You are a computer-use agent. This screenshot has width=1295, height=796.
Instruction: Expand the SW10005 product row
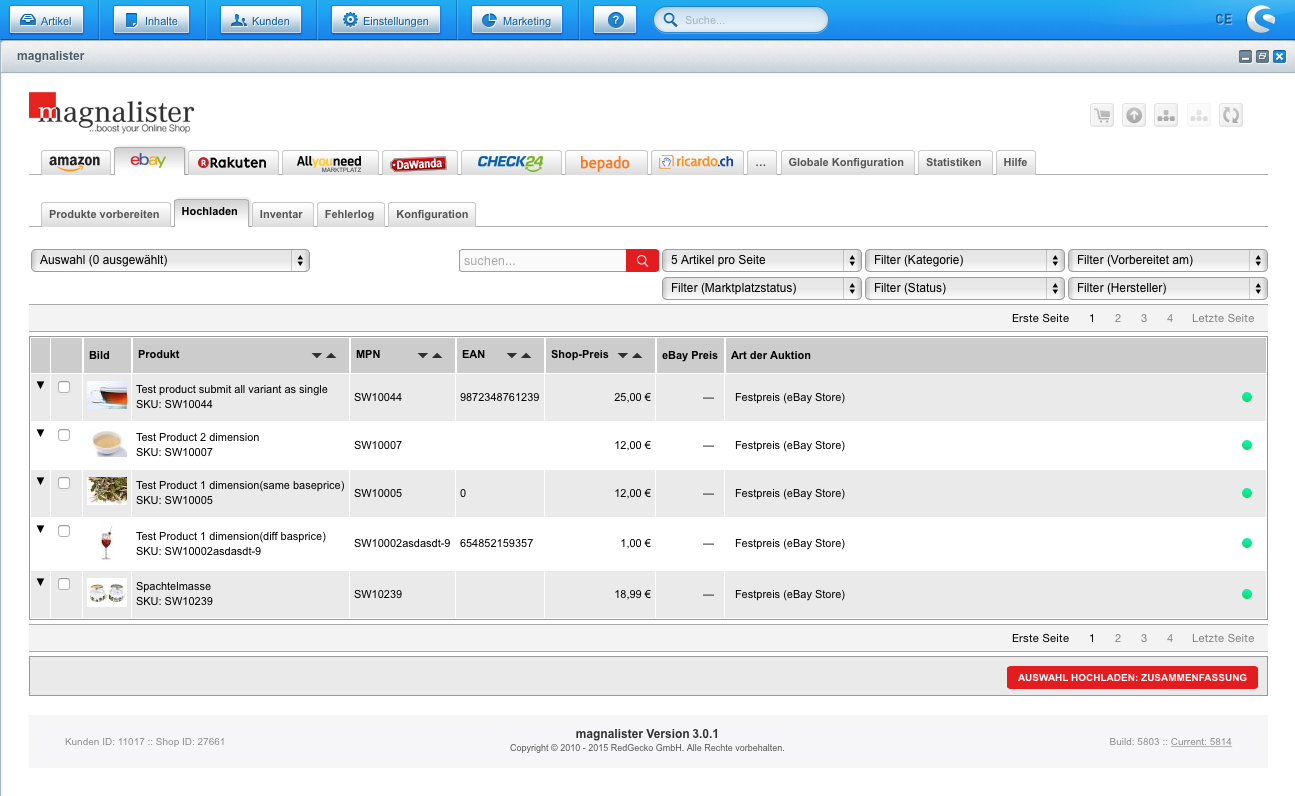click(41, 481)
